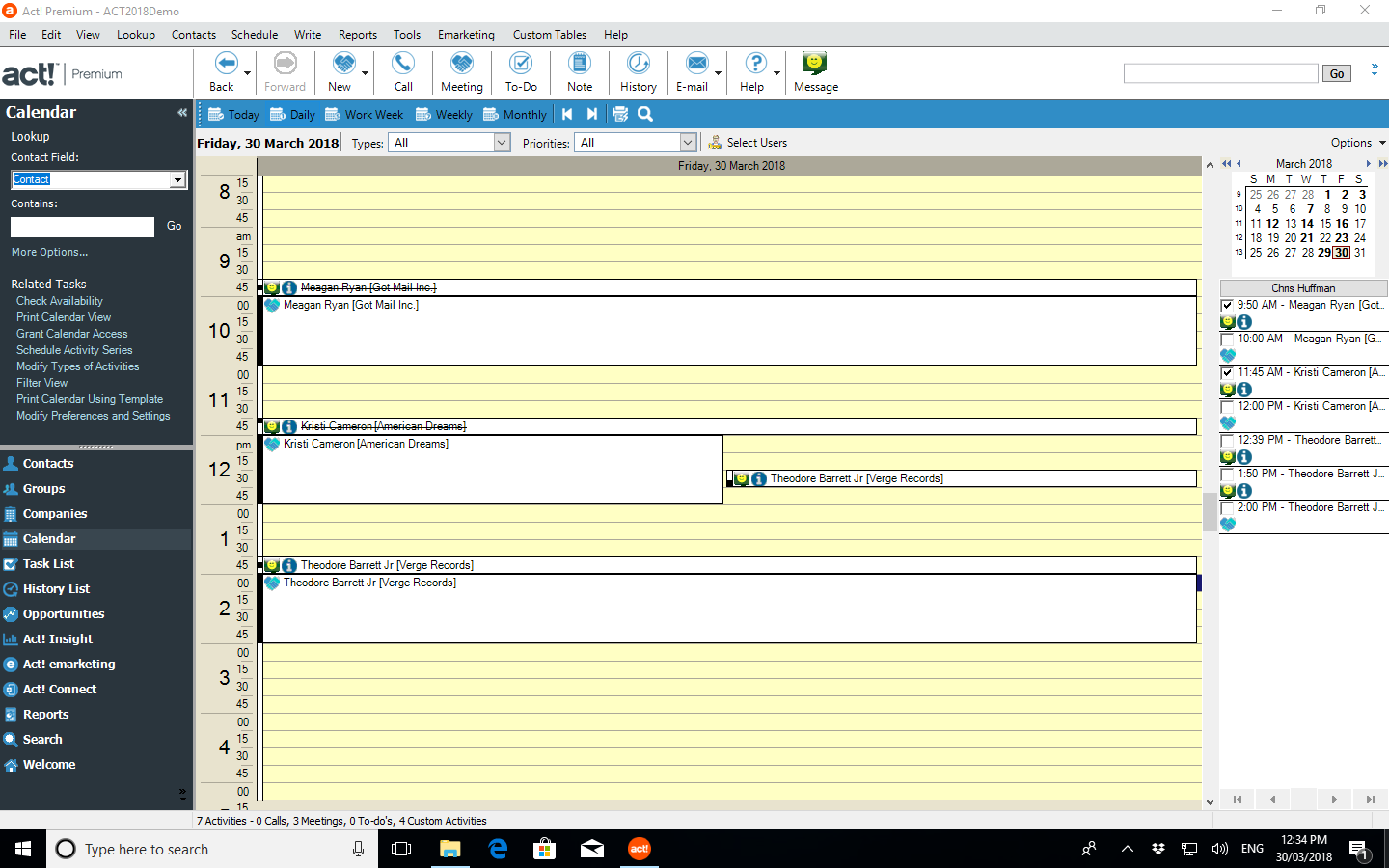
Task: Click the Check Availability link
Action: click(x=60, y=301)
